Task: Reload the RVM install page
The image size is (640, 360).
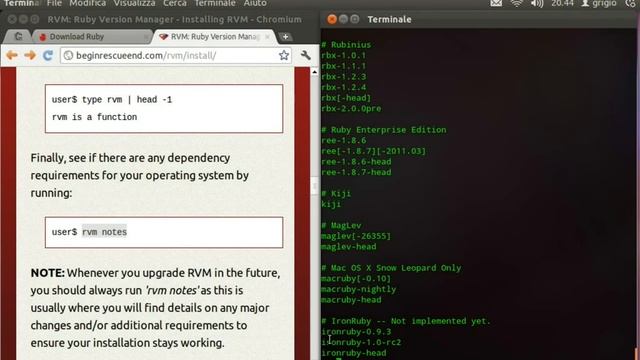Action: pyautogui.click(x=48, y=55)
